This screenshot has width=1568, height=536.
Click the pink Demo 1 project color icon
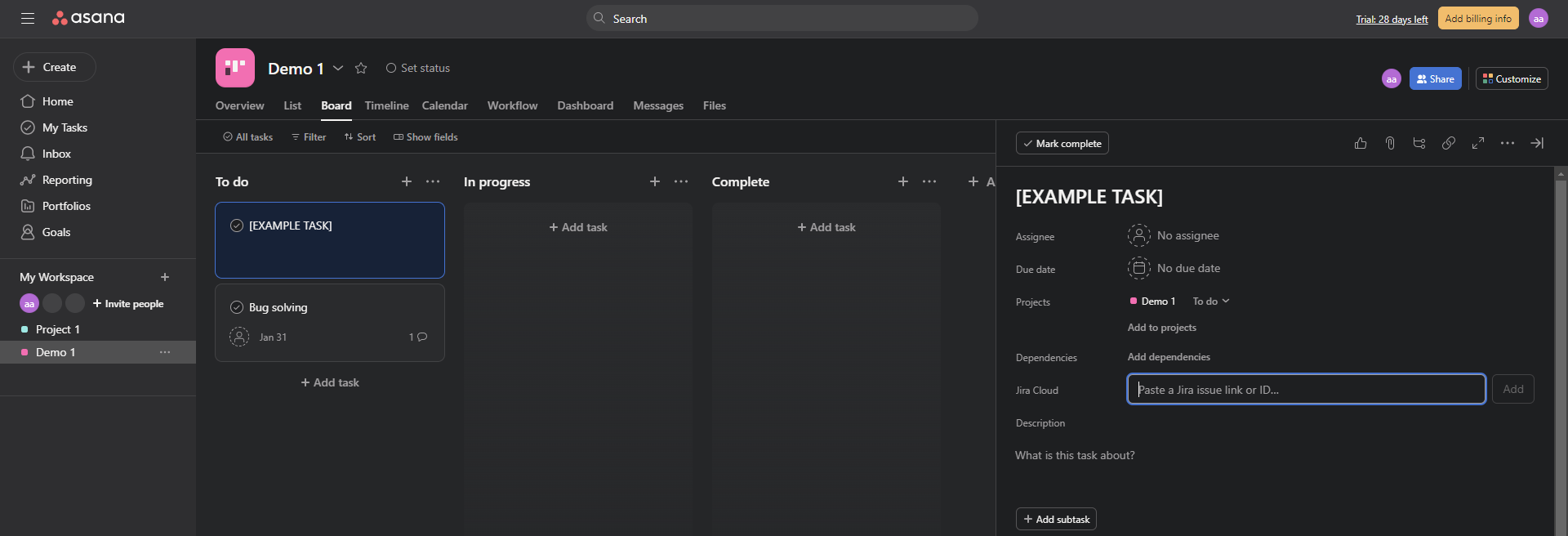[x=235, y=68]
